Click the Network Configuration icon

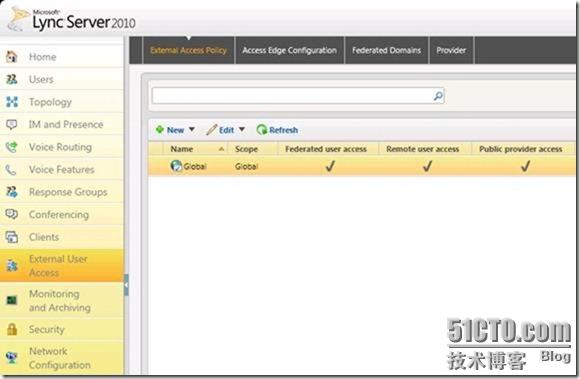point(12,358)
